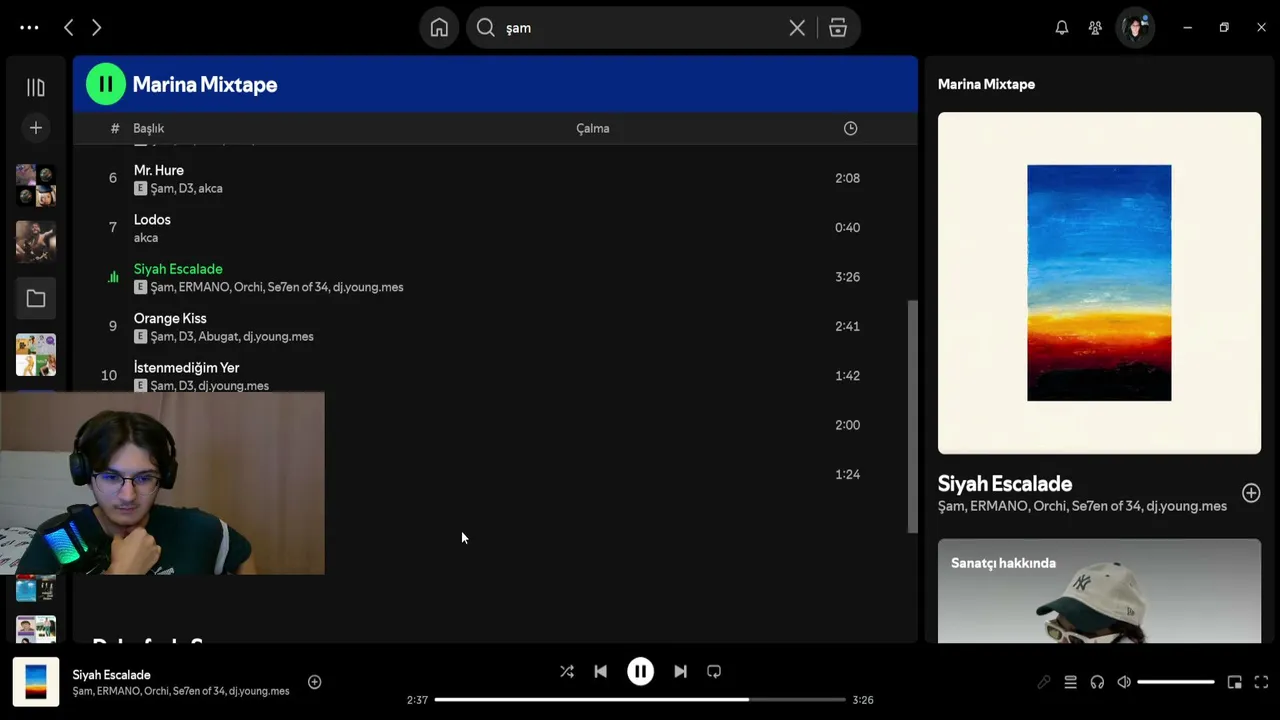The width and height of the screenshot is (1280, 720).
Task: Add Siyah Escalade to library from the right panel
Action: pyautogui.click(x=1251, y=493)
